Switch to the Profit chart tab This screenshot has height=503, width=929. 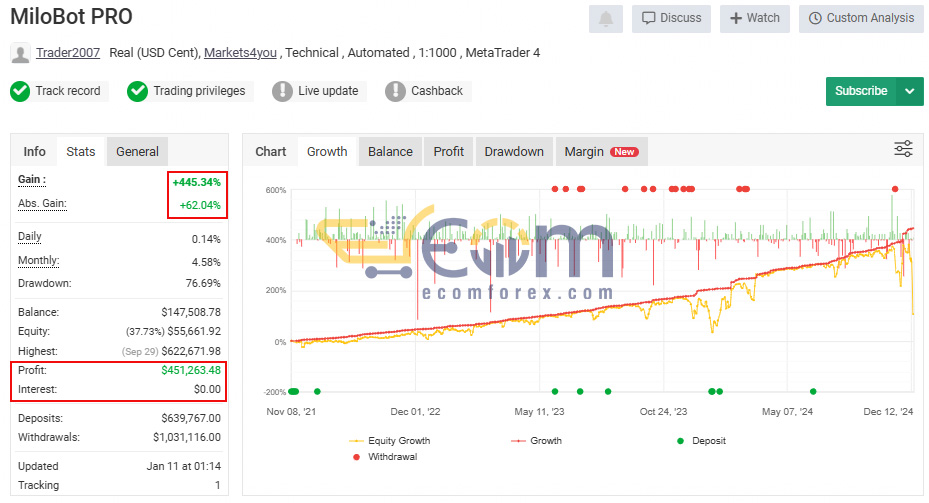(x=449, y=152)
